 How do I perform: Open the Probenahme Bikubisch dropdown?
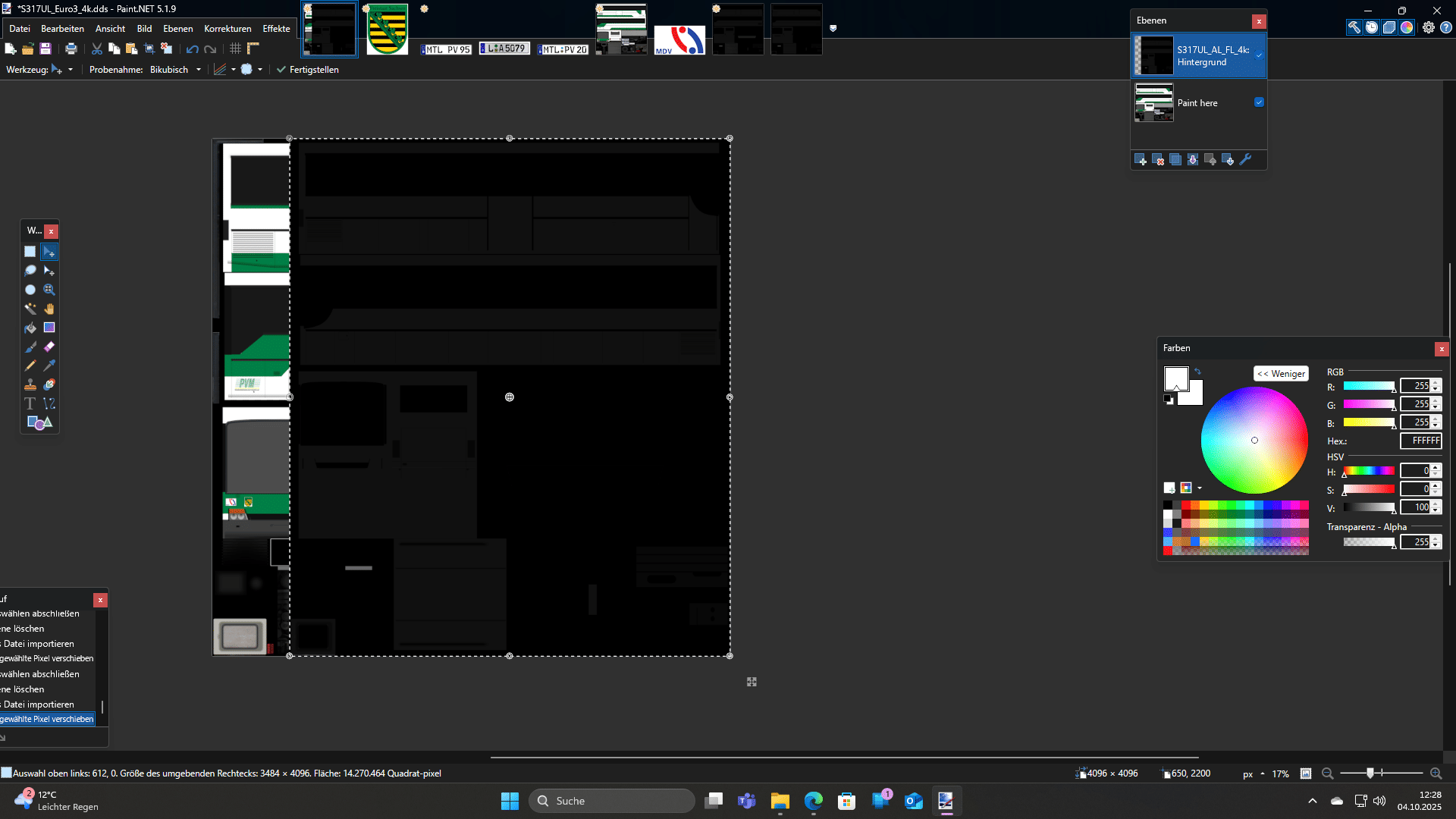point(199,70)
